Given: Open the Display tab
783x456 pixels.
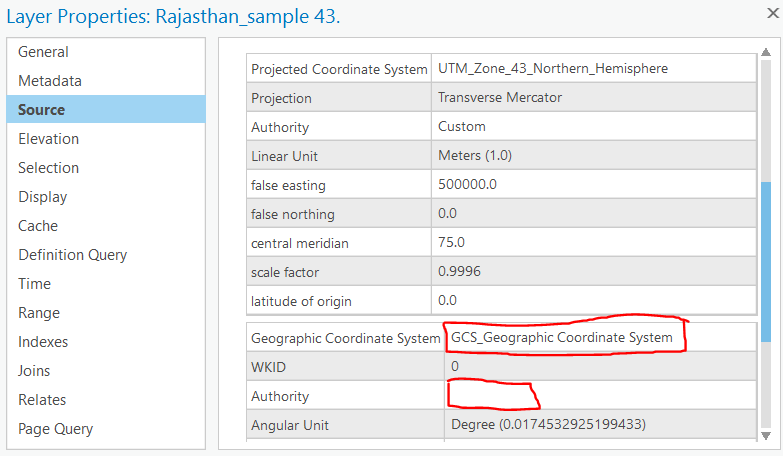Looking at the screenshot, I should 43,197.
